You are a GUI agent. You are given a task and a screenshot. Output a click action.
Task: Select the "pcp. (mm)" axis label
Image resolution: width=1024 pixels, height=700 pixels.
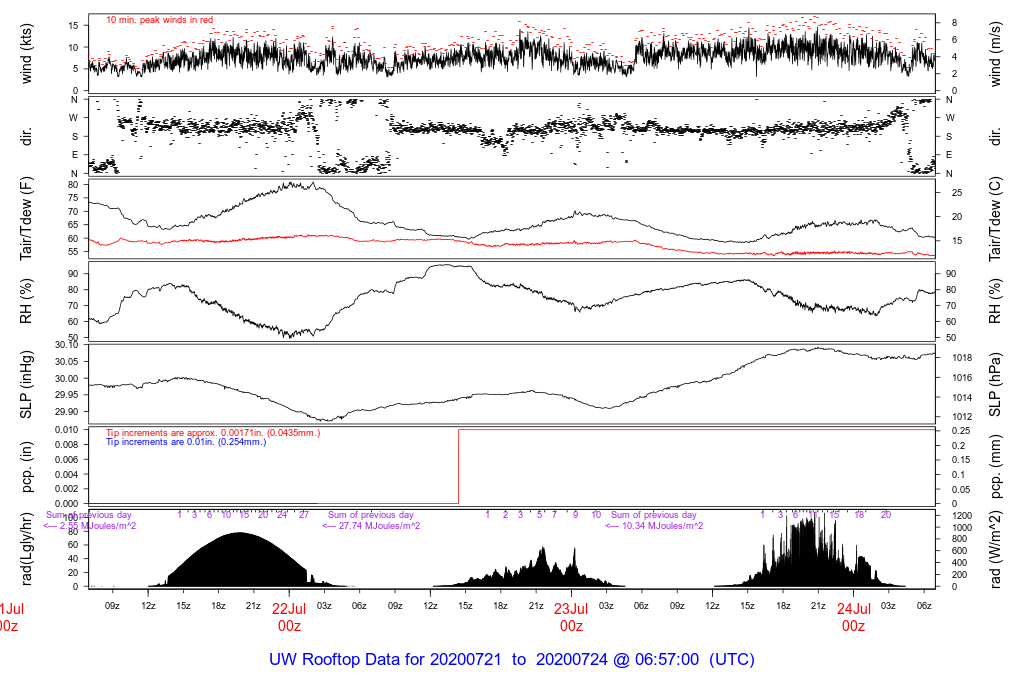pyautogui.click(x=995, y=467)
